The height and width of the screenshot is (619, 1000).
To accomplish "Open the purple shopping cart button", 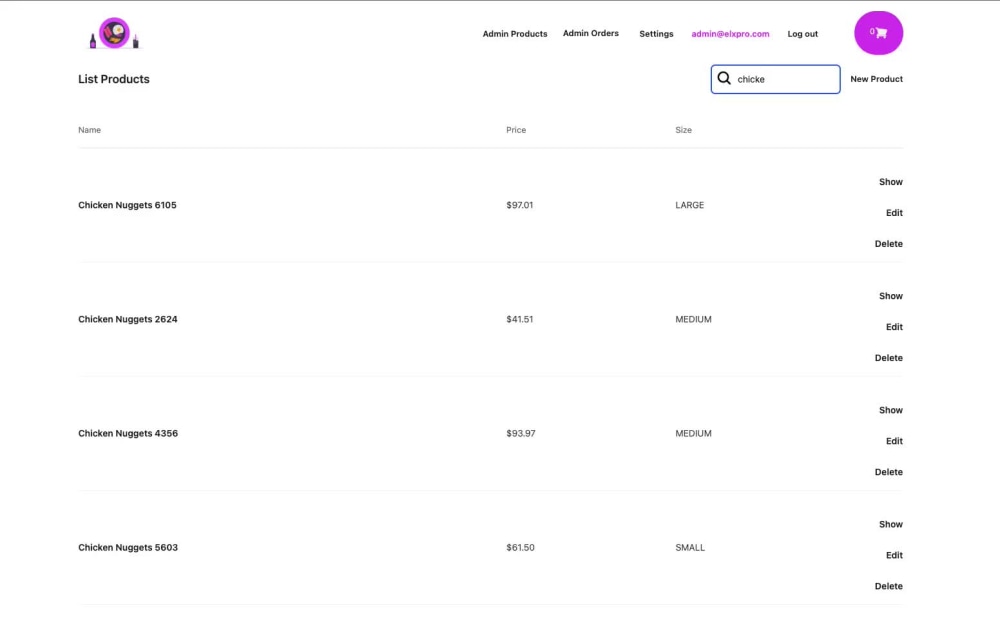I will (878, 33).
